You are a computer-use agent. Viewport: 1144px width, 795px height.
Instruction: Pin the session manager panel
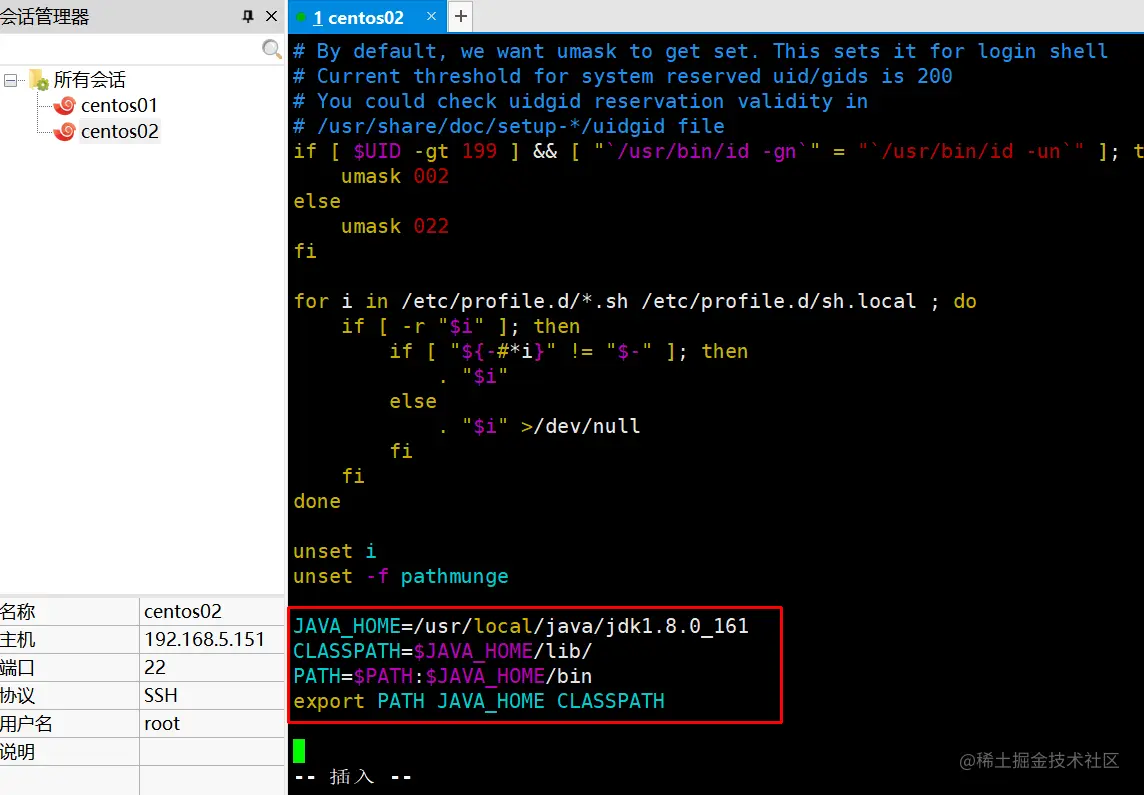tap(248, 16)
